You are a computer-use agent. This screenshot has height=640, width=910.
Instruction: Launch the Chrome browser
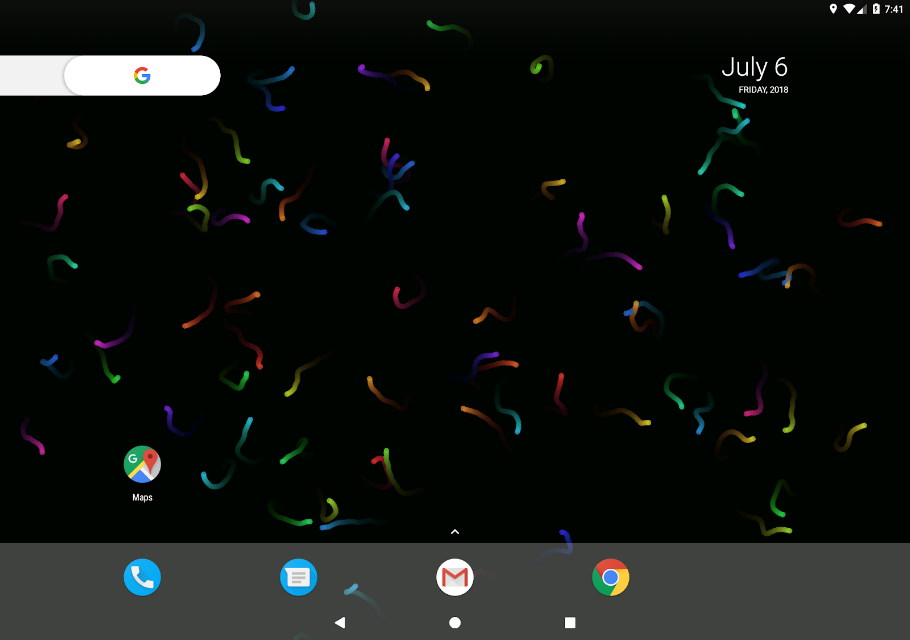611,577
